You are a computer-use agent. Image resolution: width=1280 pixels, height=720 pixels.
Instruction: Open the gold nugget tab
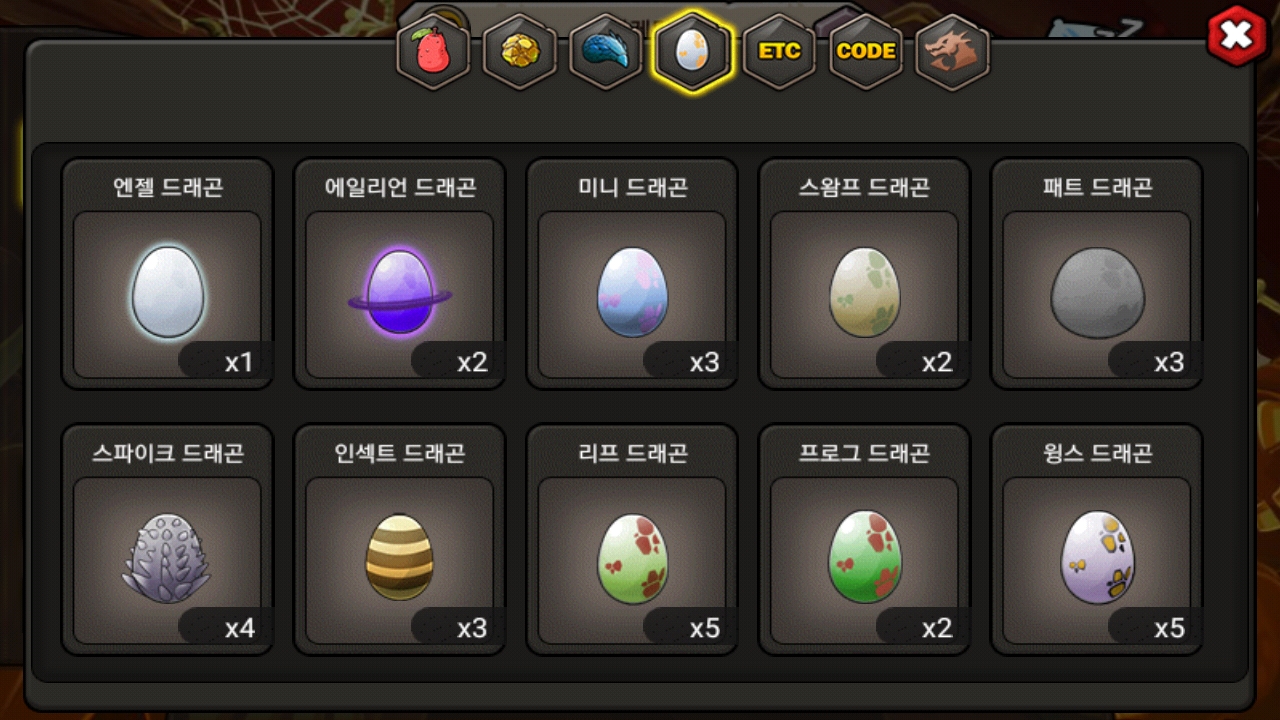pyautogui.click(x=519, y=52)
